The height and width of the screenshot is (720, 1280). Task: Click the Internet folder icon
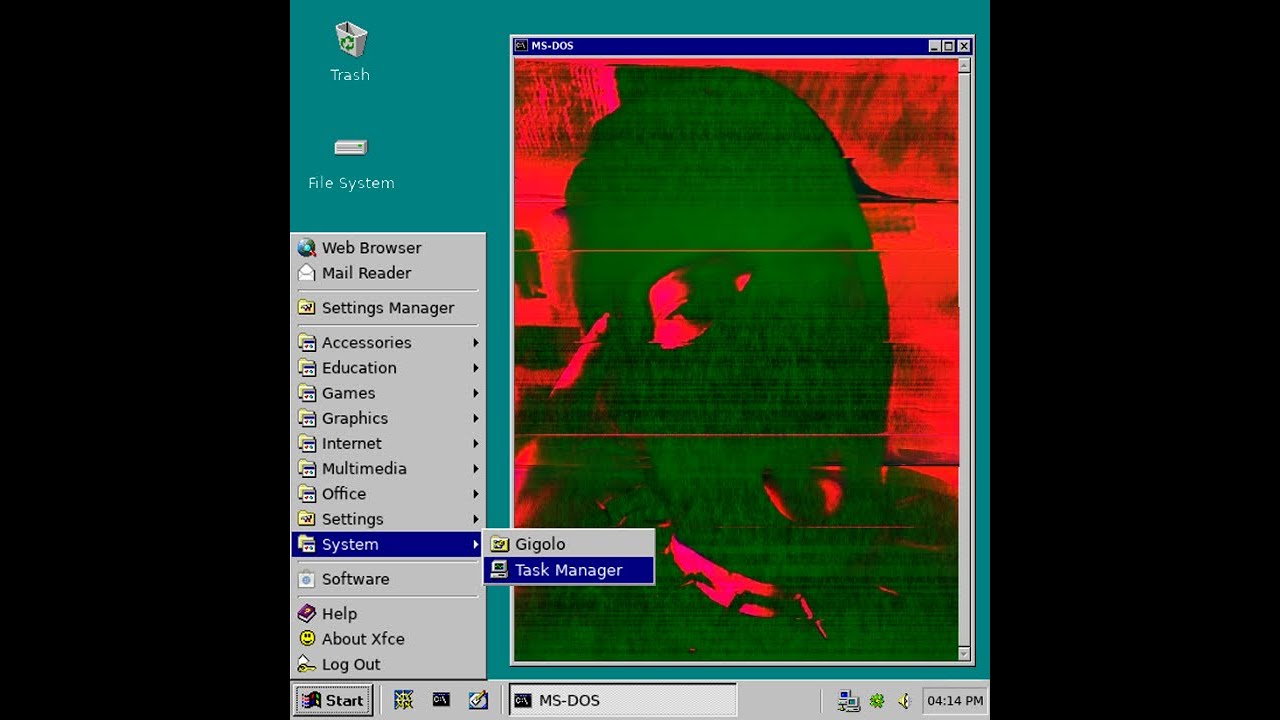tap(307, 443)
